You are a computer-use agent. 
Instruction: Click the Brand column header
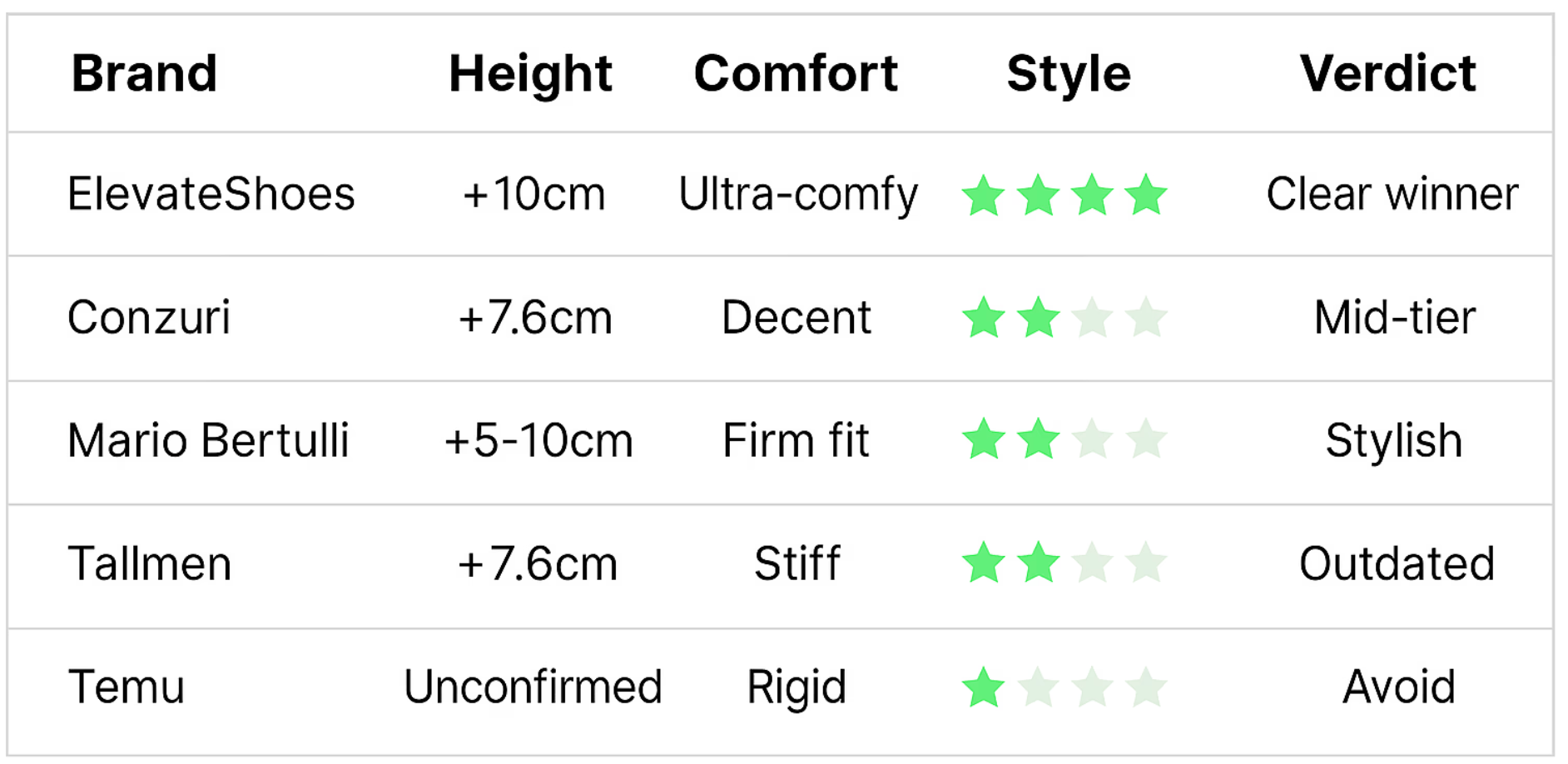(144, 73)
